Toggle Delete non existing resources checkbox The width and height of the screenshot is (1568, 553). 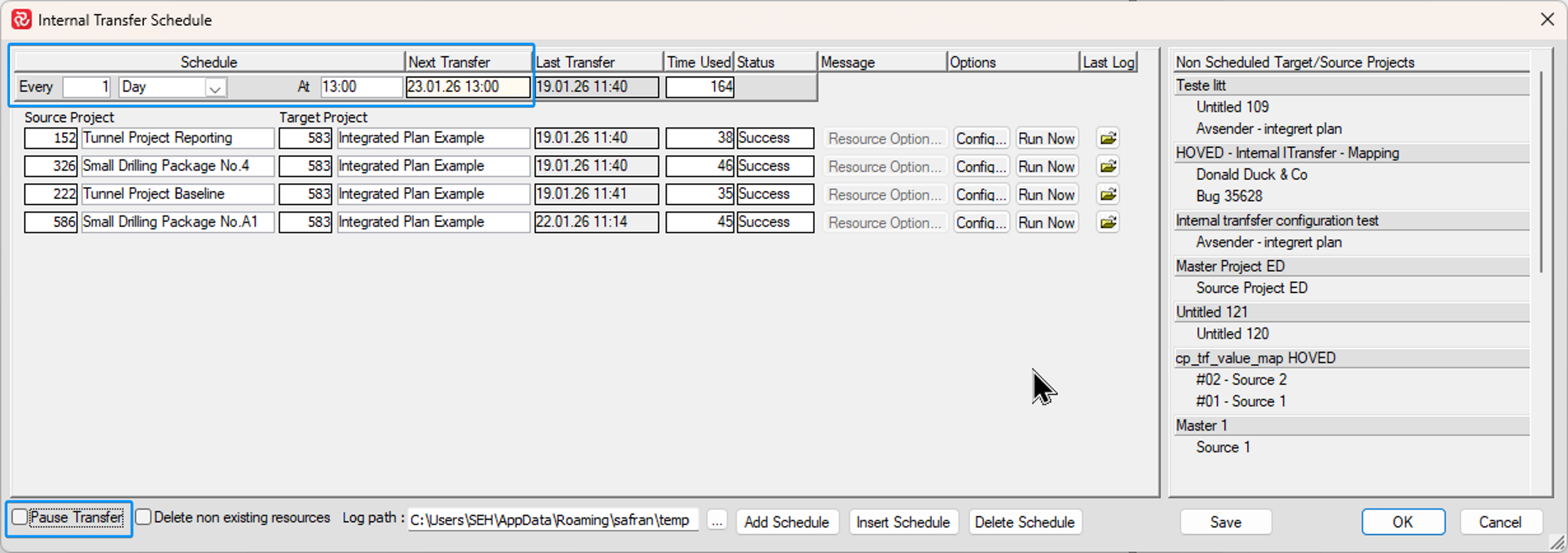click(x=144, y=517)
